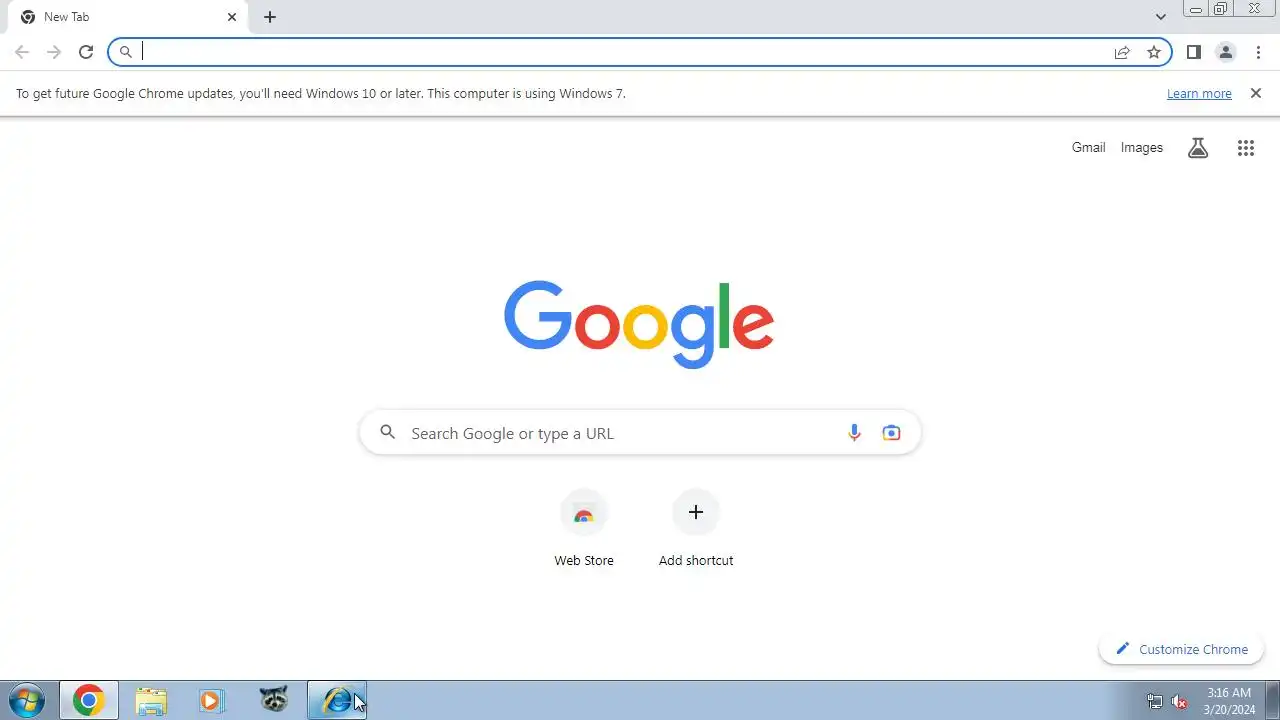Open the Windows Start menu

point(28,700)
